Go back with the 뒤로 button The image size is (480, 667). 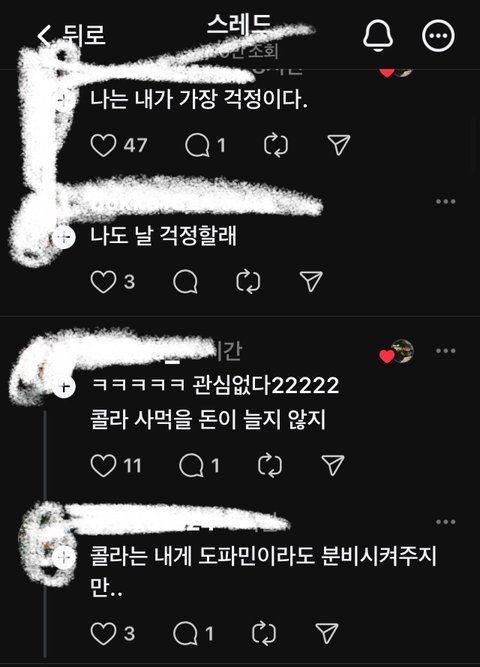tap(71, 35)
